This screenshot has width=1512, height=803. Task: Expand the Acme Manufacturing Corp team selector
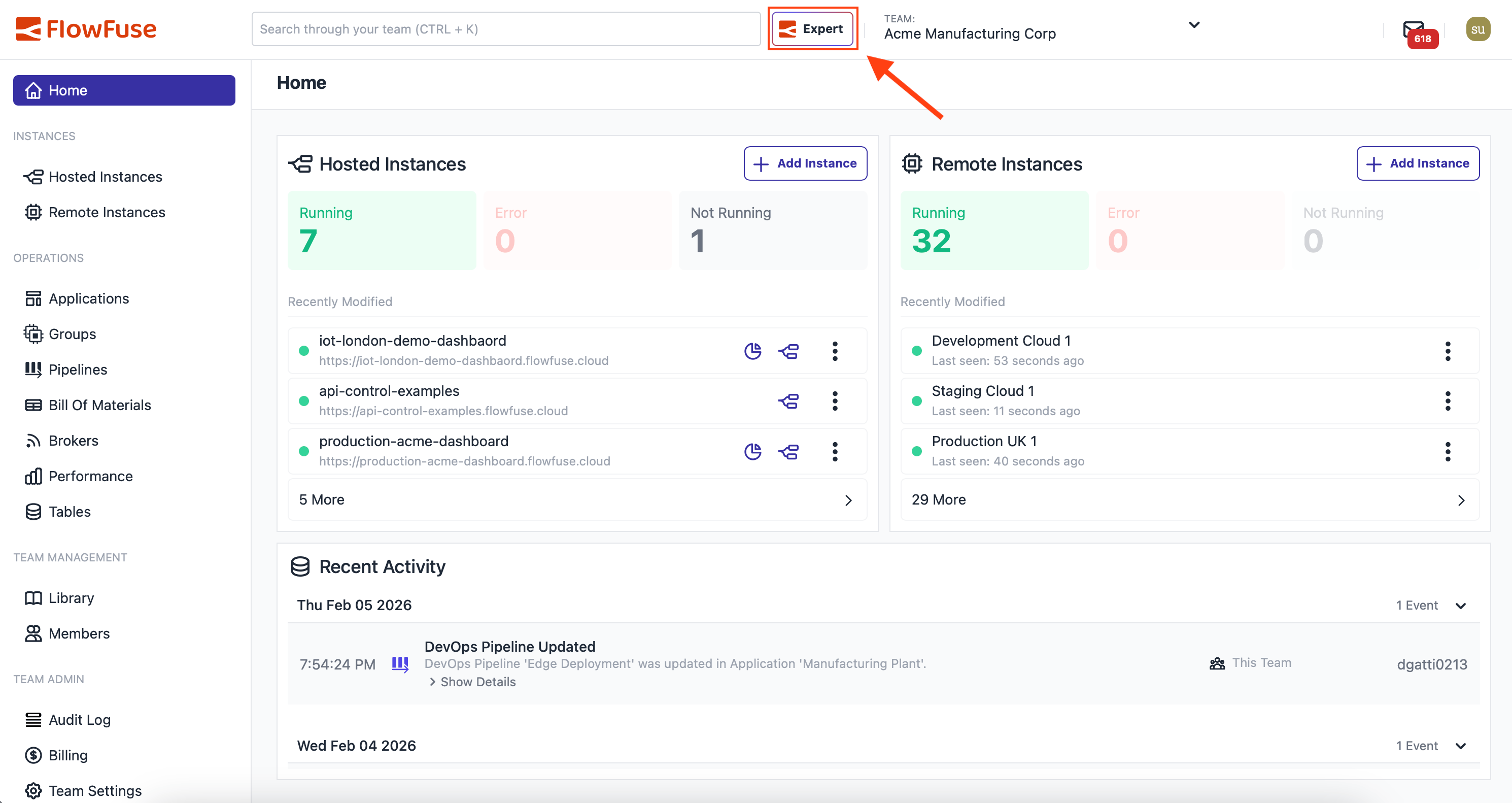coord(1194,25)
